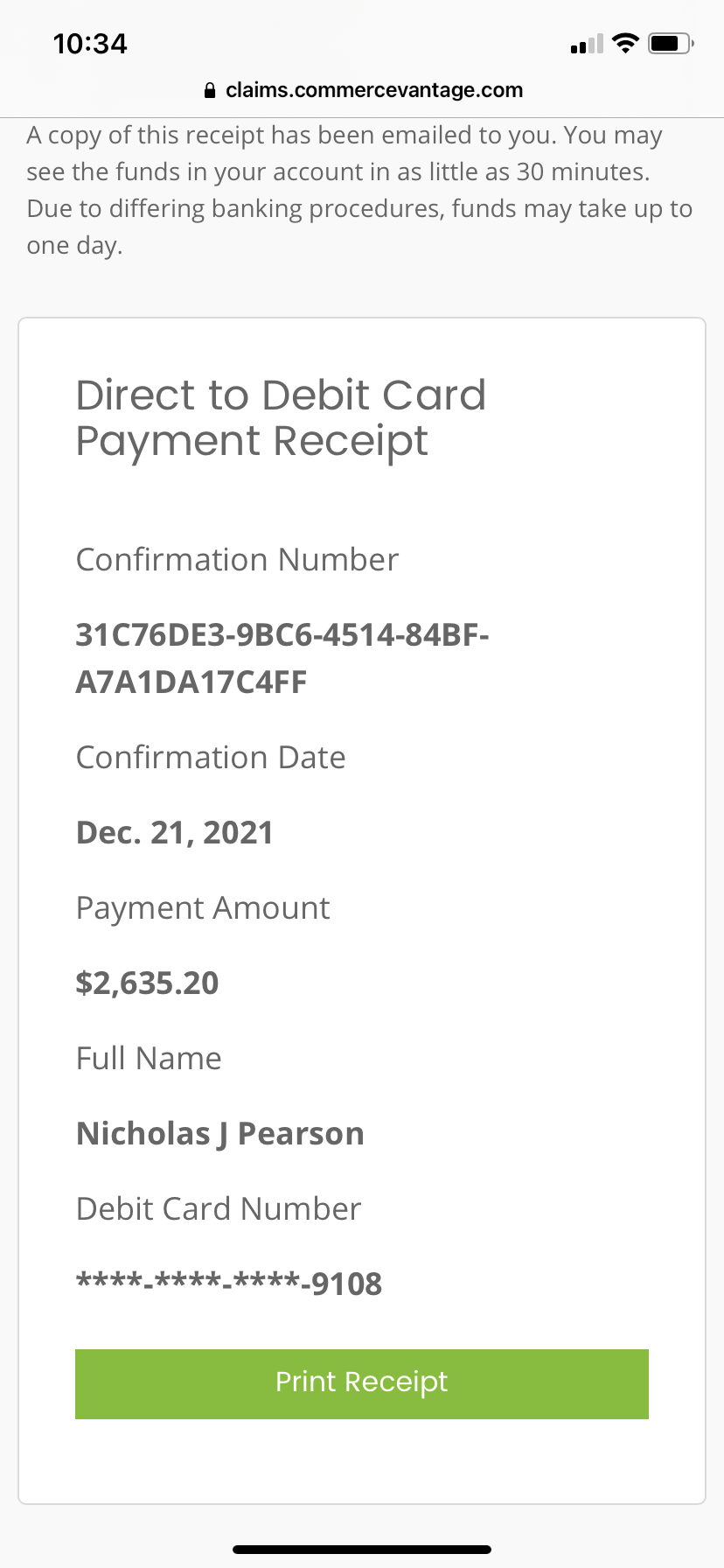Image resolution: width=724 pixels, height=1568 pixels.
Task: Tap the Dec. 21, 2021 confirmation date
Action: [x=174, y=832]
